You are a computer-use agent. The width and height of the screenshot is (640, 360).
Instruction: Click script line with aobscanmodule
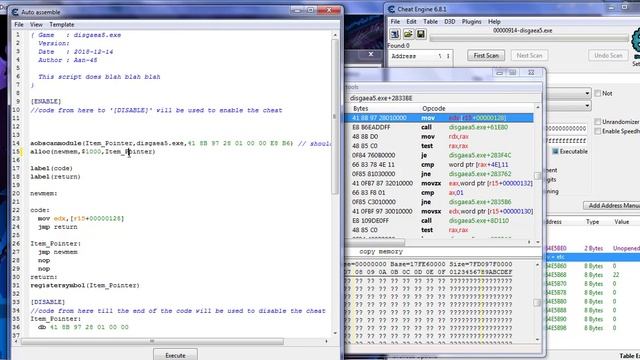pyautogui.click(x=180, y=143)
